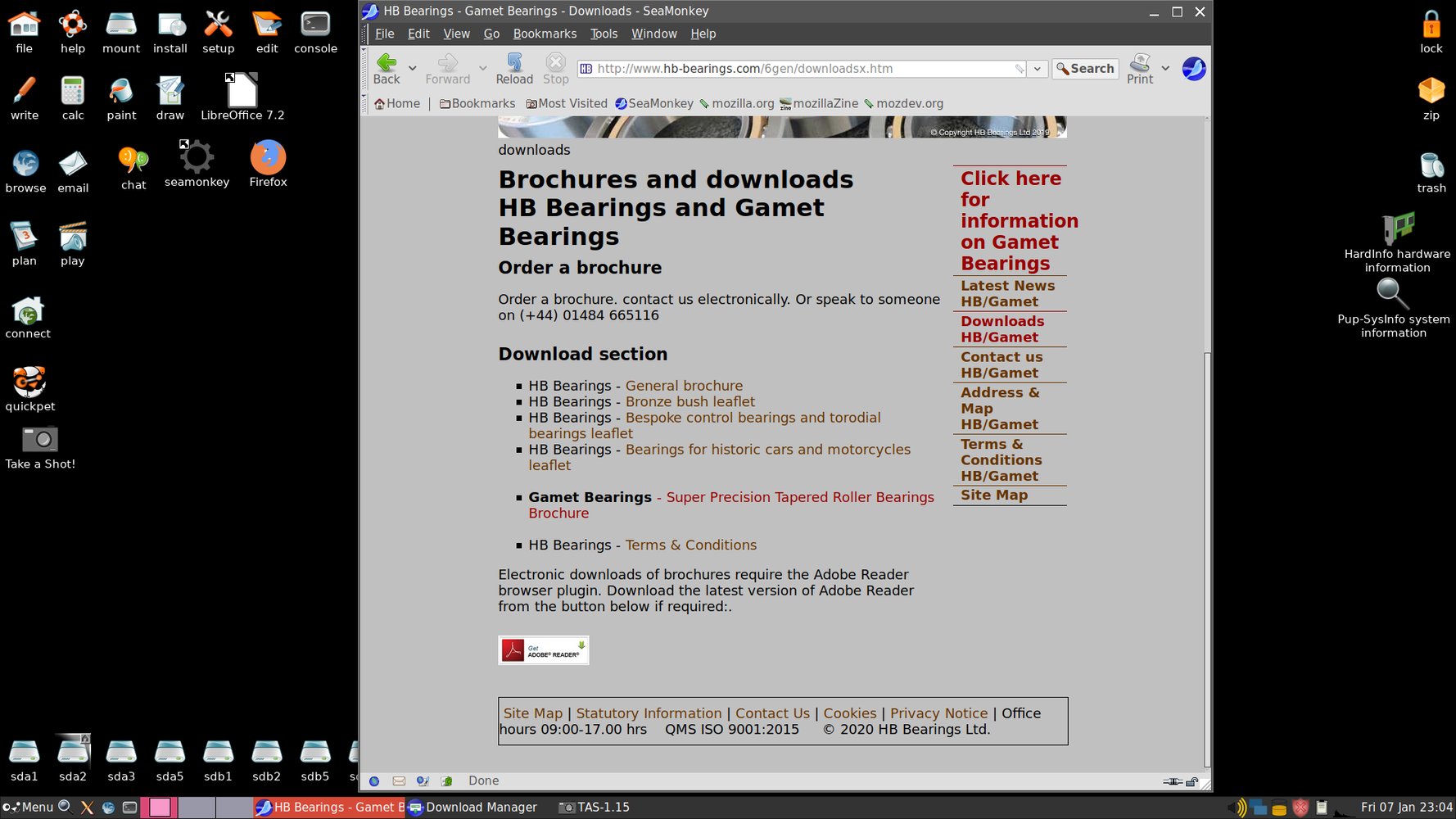Switch to the pink highlighted desktop pager
This screenshot has height=819, width=1456.
[160, 808]
